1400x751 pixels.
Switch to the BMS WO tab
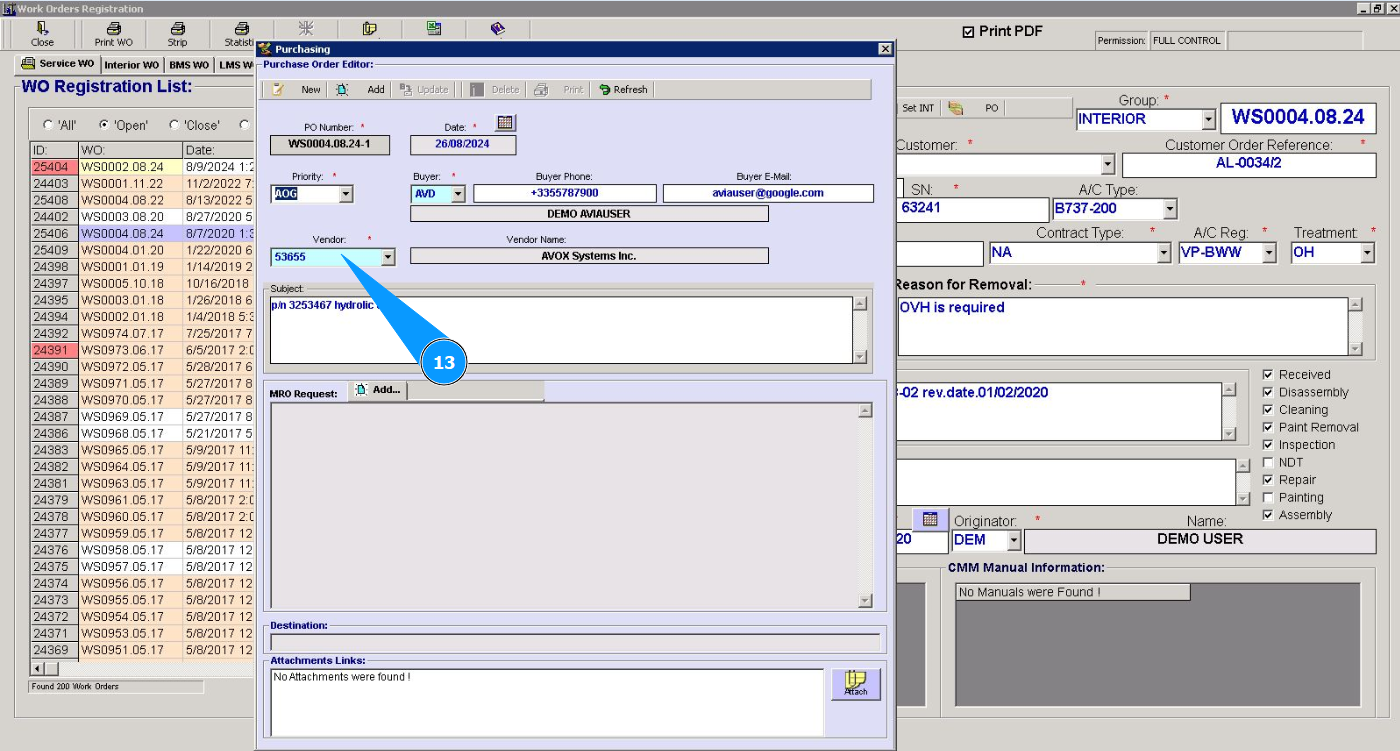coord(189,65)
